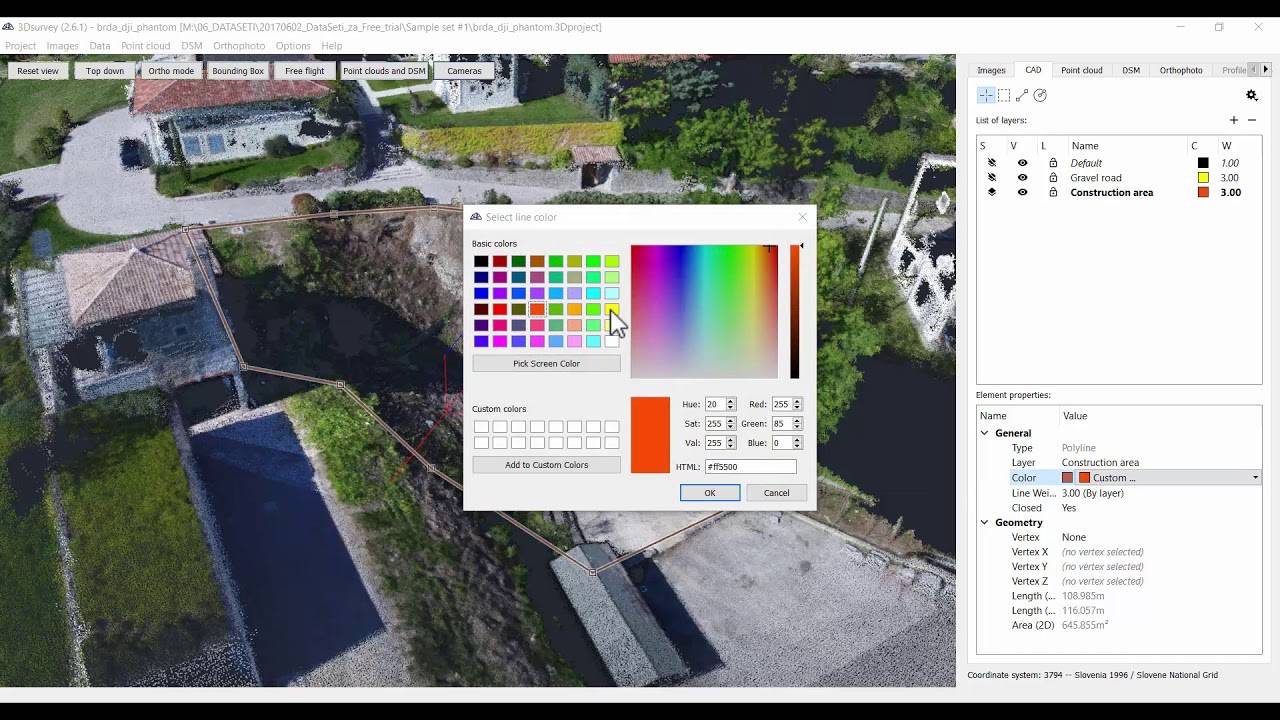Open the Point cloud menu
The width and height of the screenshot is (1280, 720).
(x=145, y=46)
